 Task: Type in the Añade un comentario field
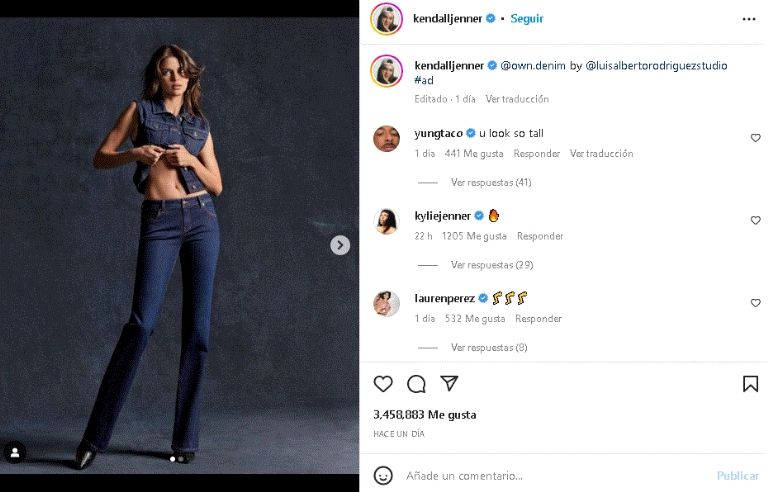(550, 475)
